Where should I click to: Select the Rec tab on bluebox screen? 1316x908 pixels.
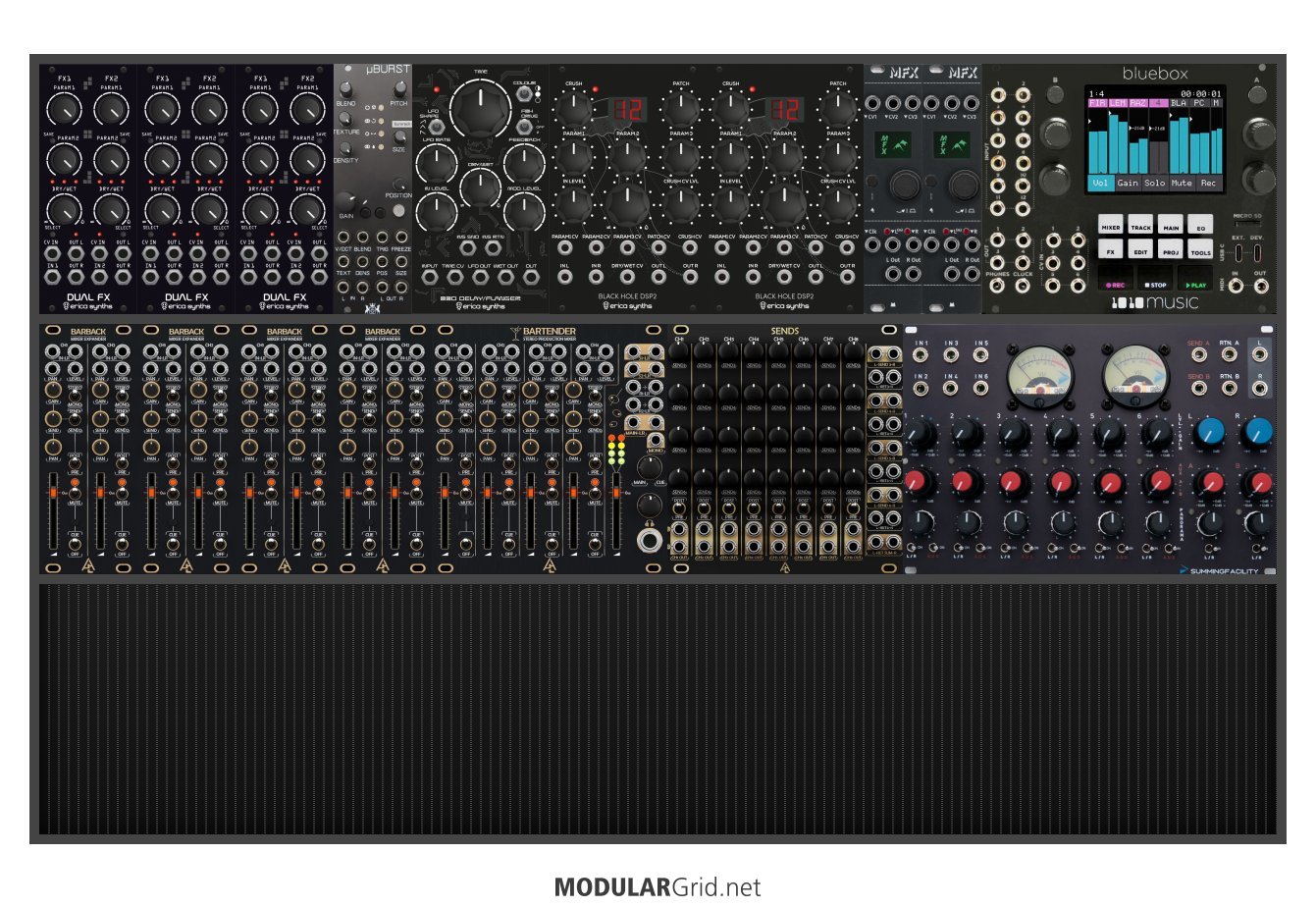point(1208,183)
